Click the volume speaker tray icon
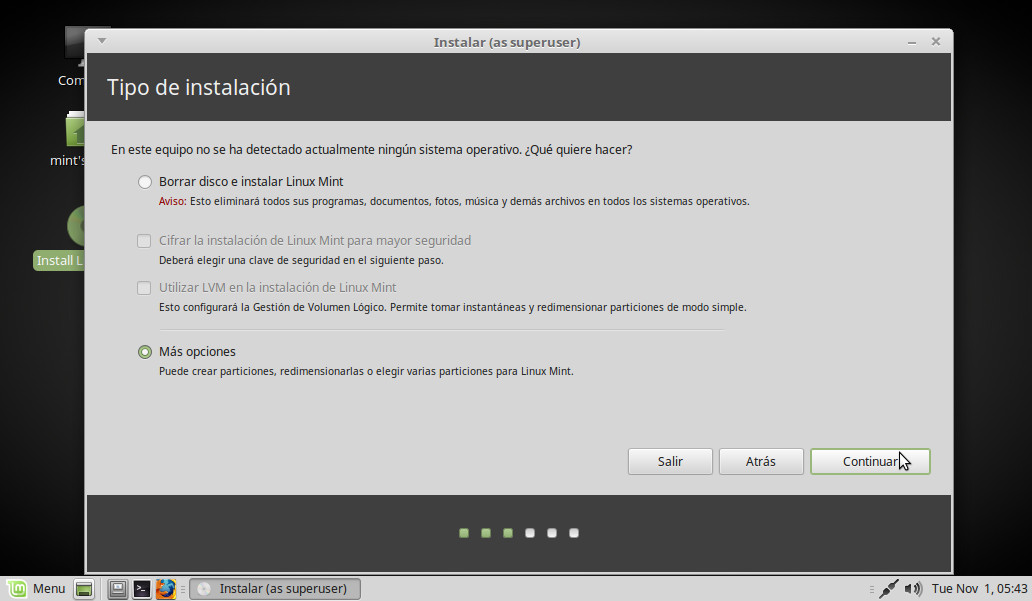 coord(912,589)
